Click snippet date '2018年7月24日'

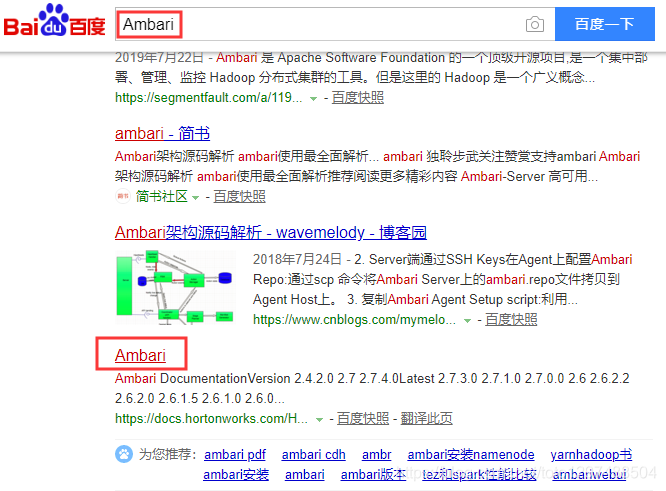[x=297, y=259]
